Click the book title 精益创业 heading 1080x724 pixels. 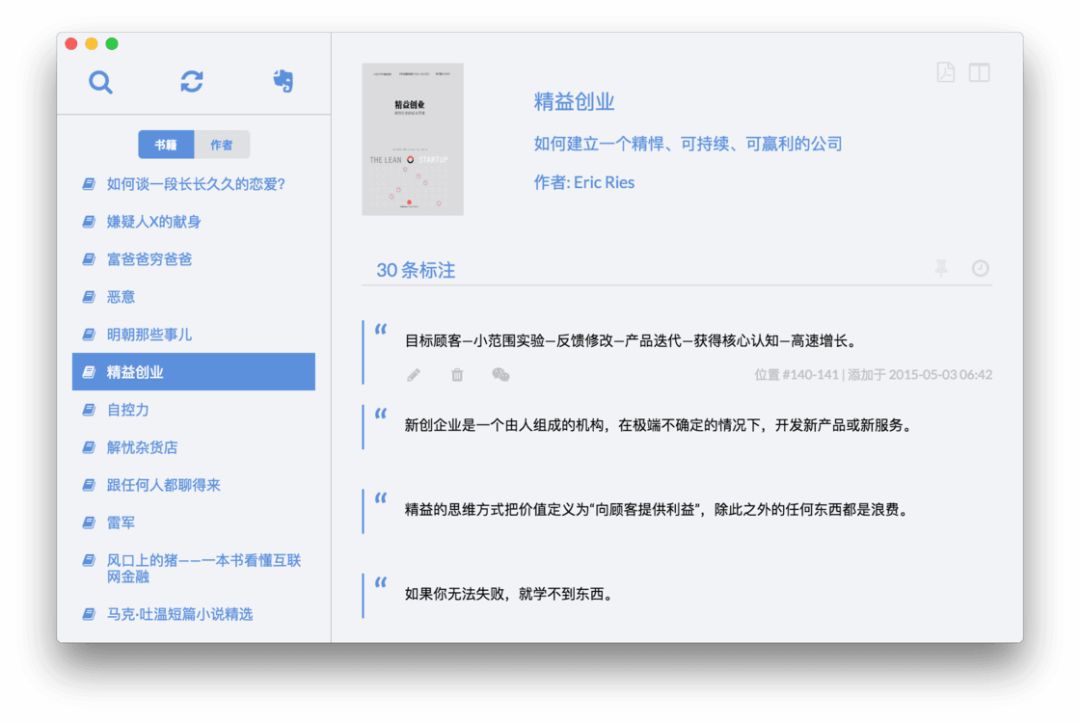[x=574, y=102]
